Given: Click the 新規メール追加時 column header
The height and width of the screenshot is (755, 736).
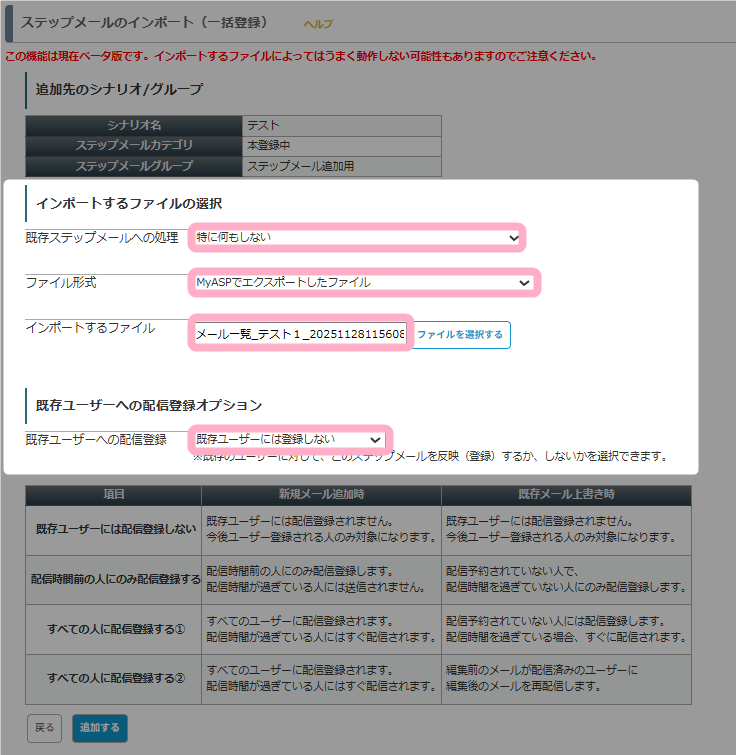Looking at the screenshot, I should (320, 496).
